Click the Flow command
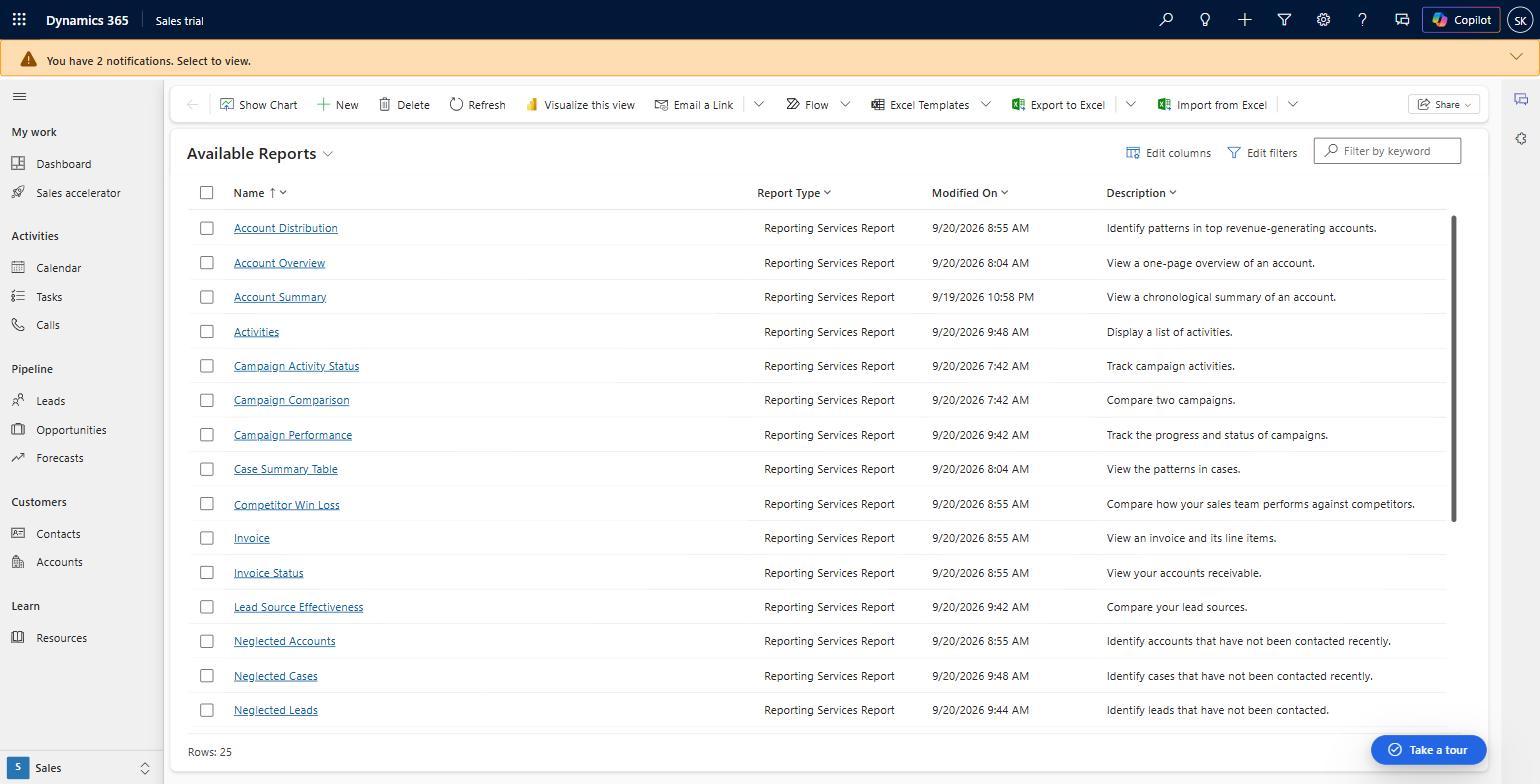The height and width of the screenshot is (784, 1540). [x=807, y=105]
